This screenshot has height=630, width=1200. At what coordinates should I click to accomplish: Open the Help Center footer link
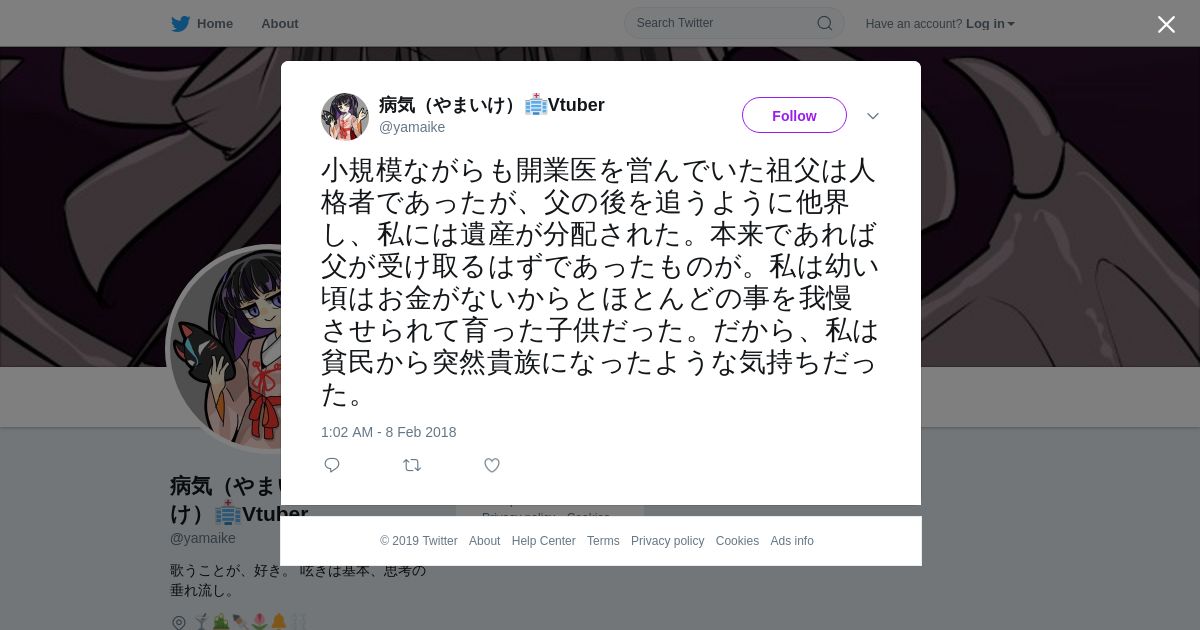pyautogui.click(x=543, y=541)
